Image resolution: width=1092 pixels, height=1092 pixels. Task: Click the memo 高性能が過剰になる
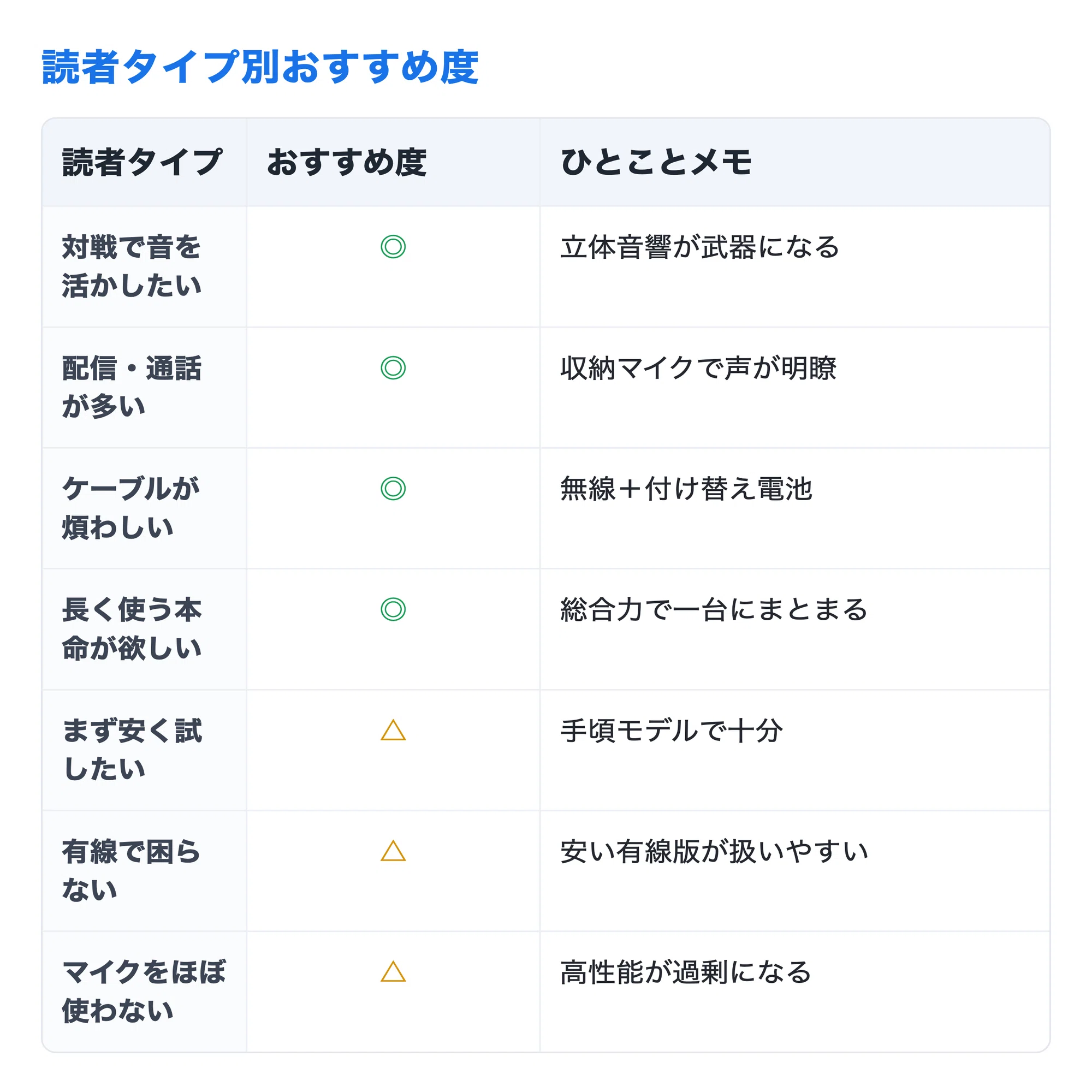686,973
